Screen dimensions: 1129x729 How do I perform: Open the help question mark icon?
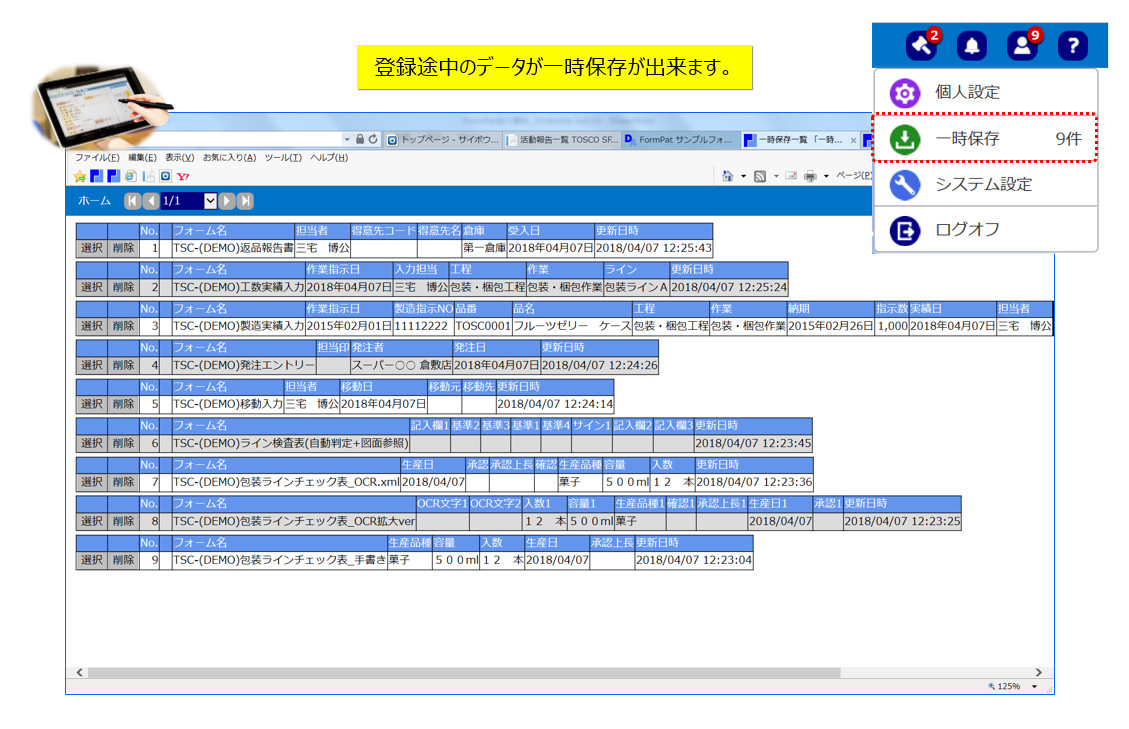pos(1073,46)
